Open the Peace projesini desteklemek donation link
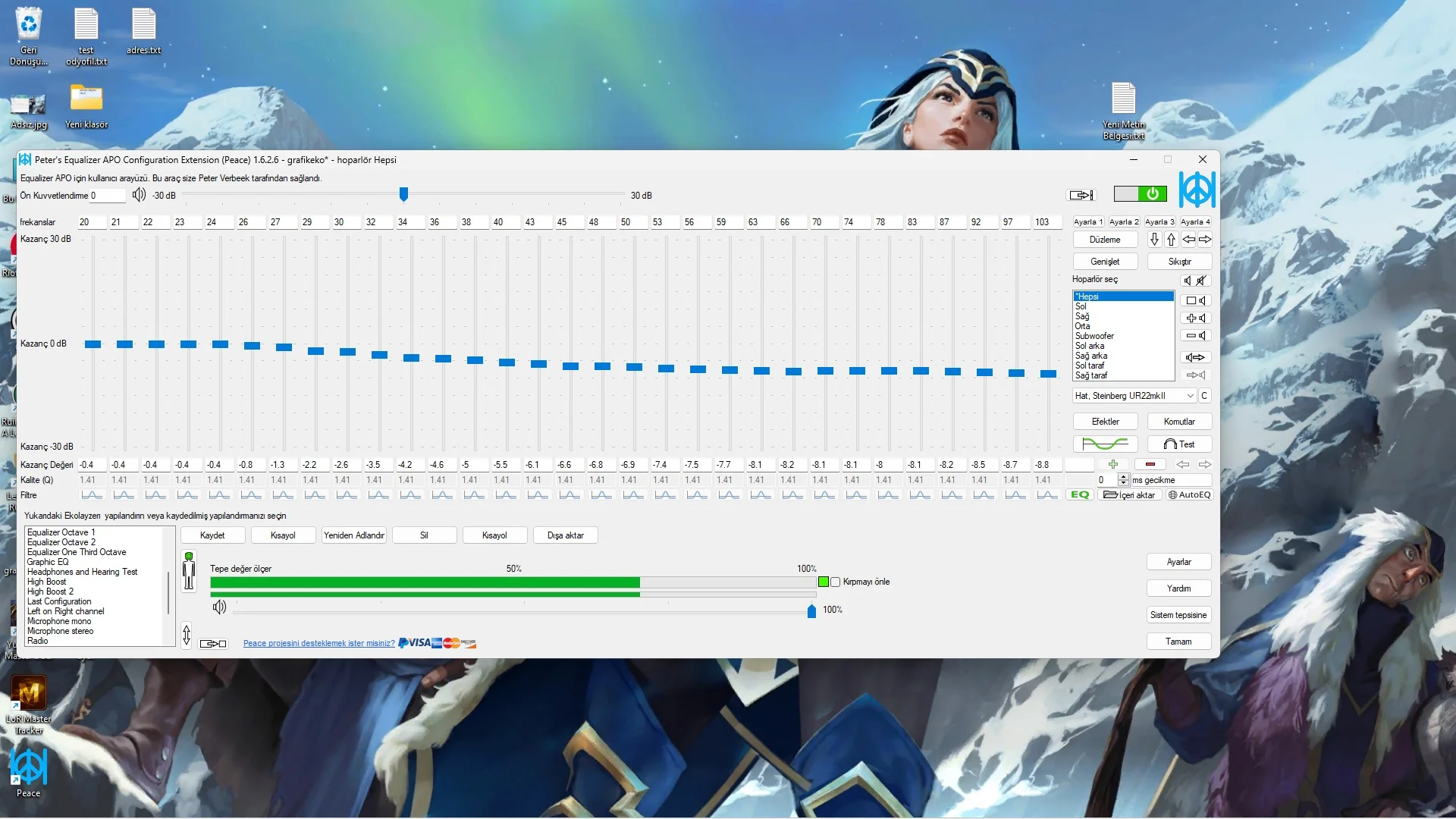 pos(318,644)
